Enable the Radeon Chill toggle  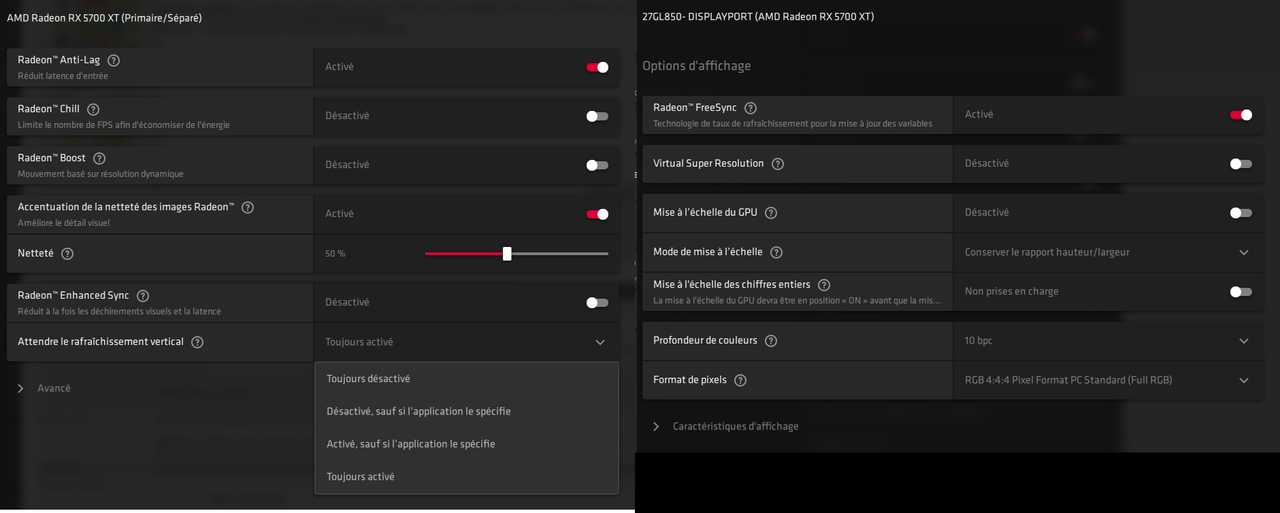tap(597, 116)
